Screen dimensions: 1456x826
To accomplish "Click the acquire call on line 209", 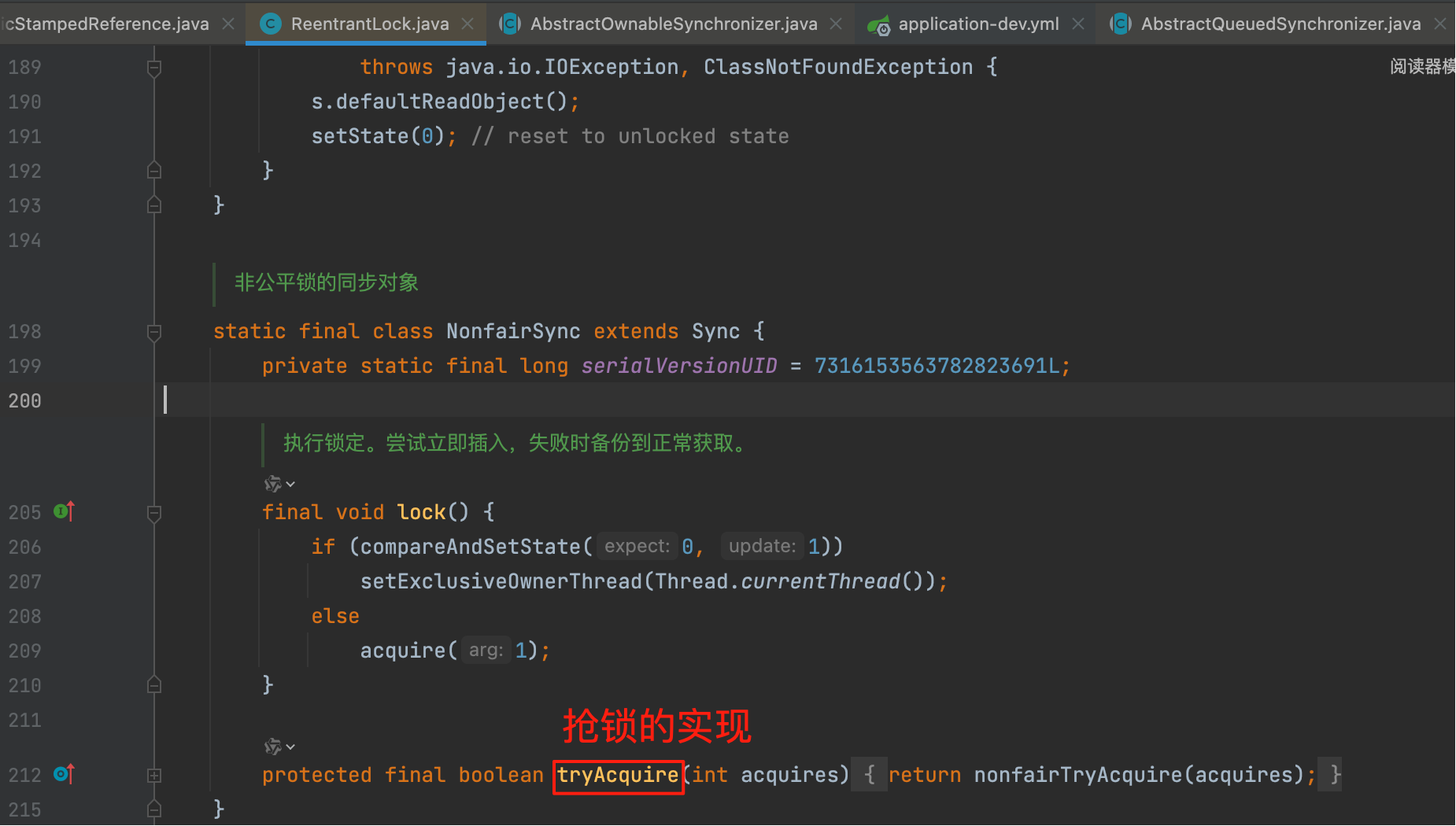I will point(403,651).
